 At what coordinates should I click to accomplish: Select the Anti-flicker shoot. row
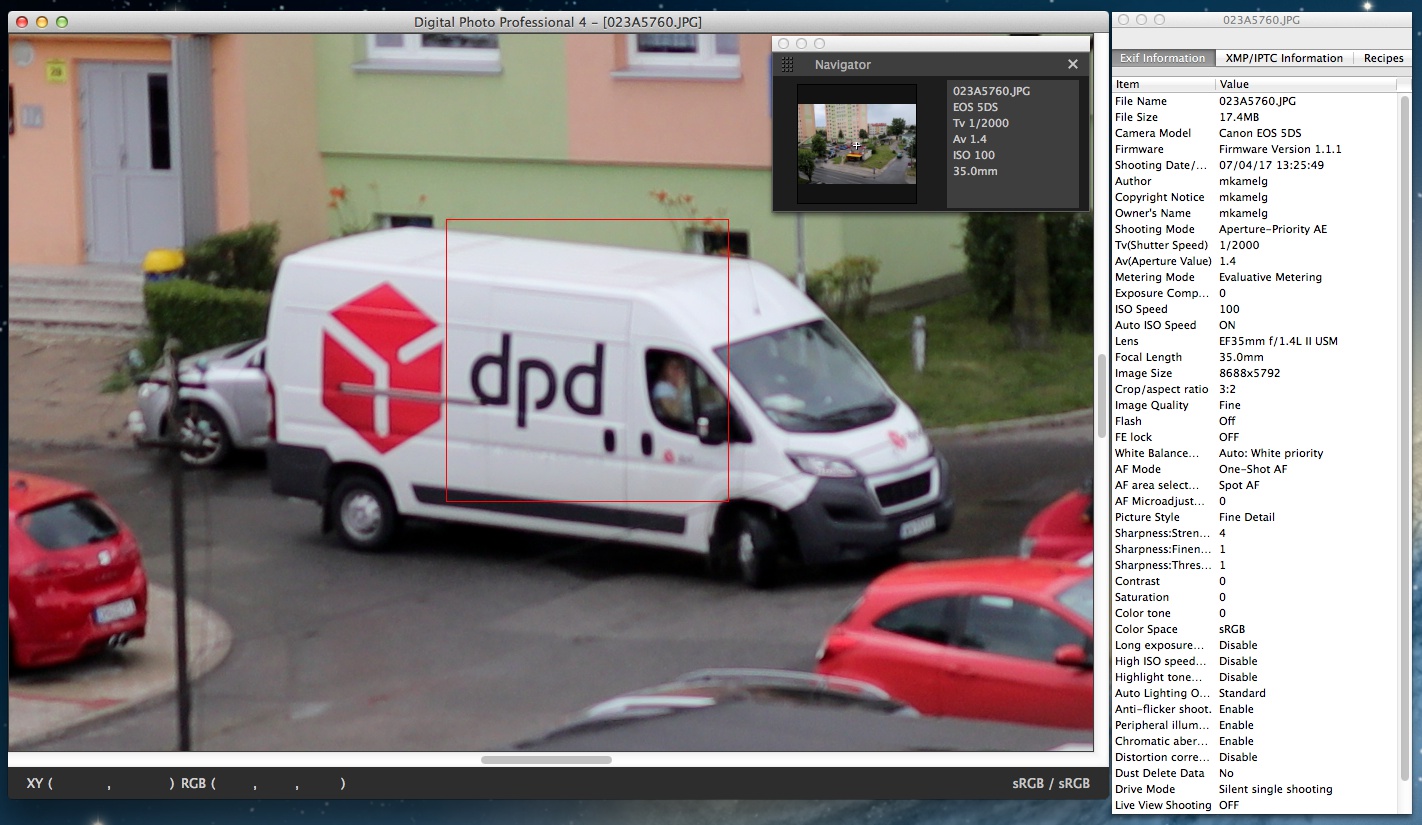click(x=1255, y=709)
